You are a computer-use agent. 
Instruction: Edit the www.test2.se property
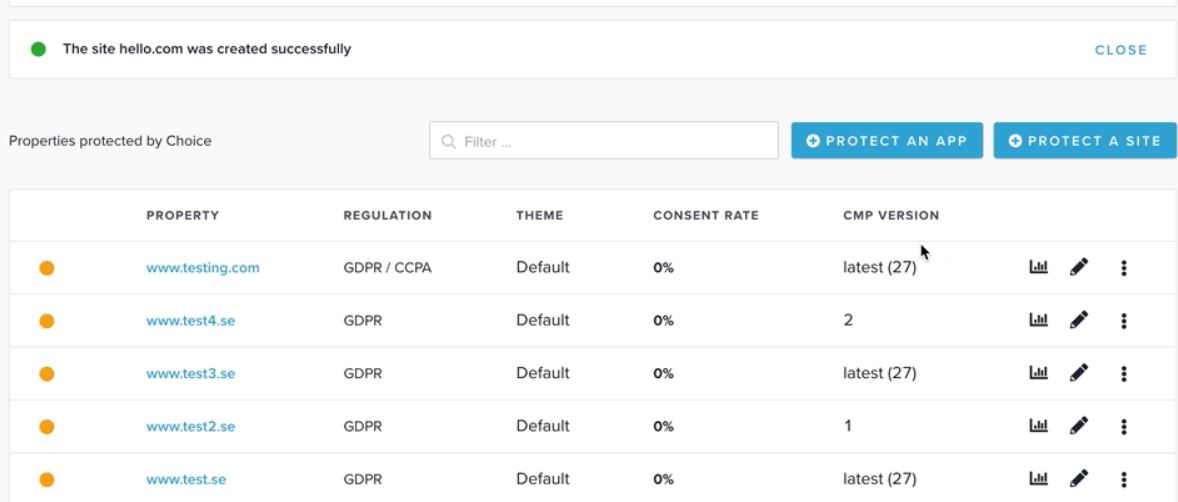[1078, 426]
